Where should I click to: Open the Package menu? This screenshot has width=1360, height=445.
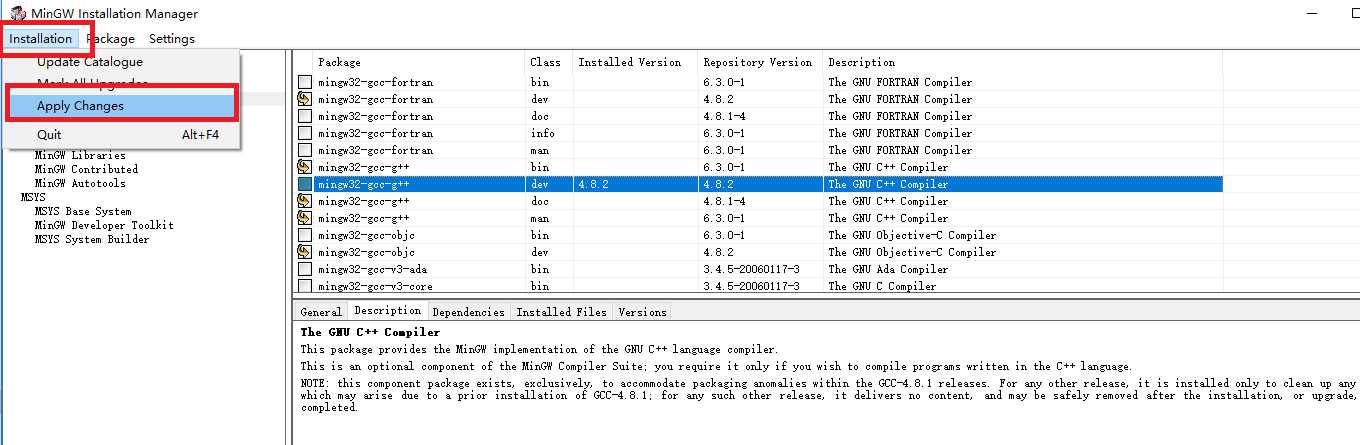[x=110, y=38]
